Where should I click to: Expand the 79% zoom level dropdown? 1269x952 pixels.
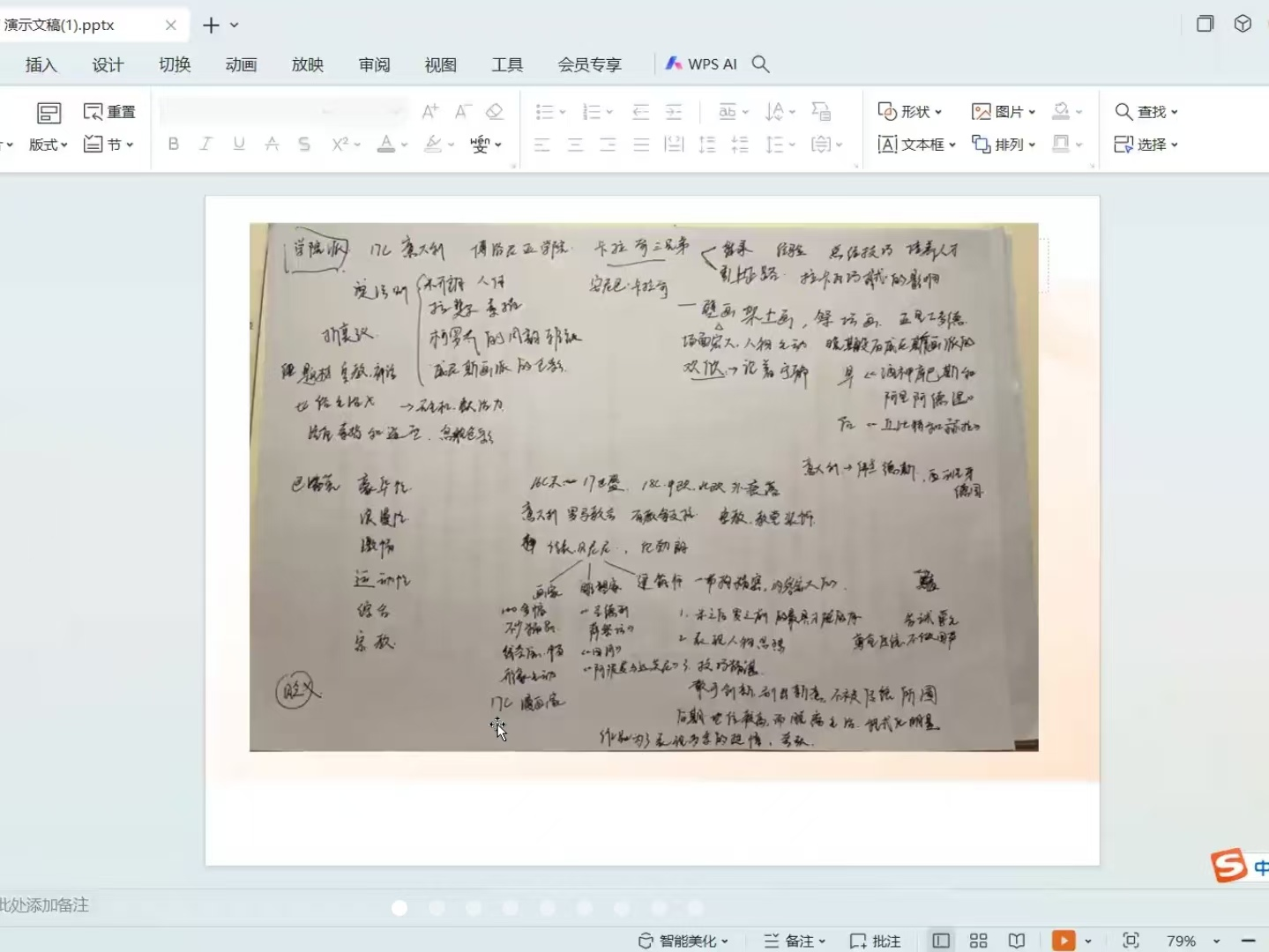(1216, 941)
